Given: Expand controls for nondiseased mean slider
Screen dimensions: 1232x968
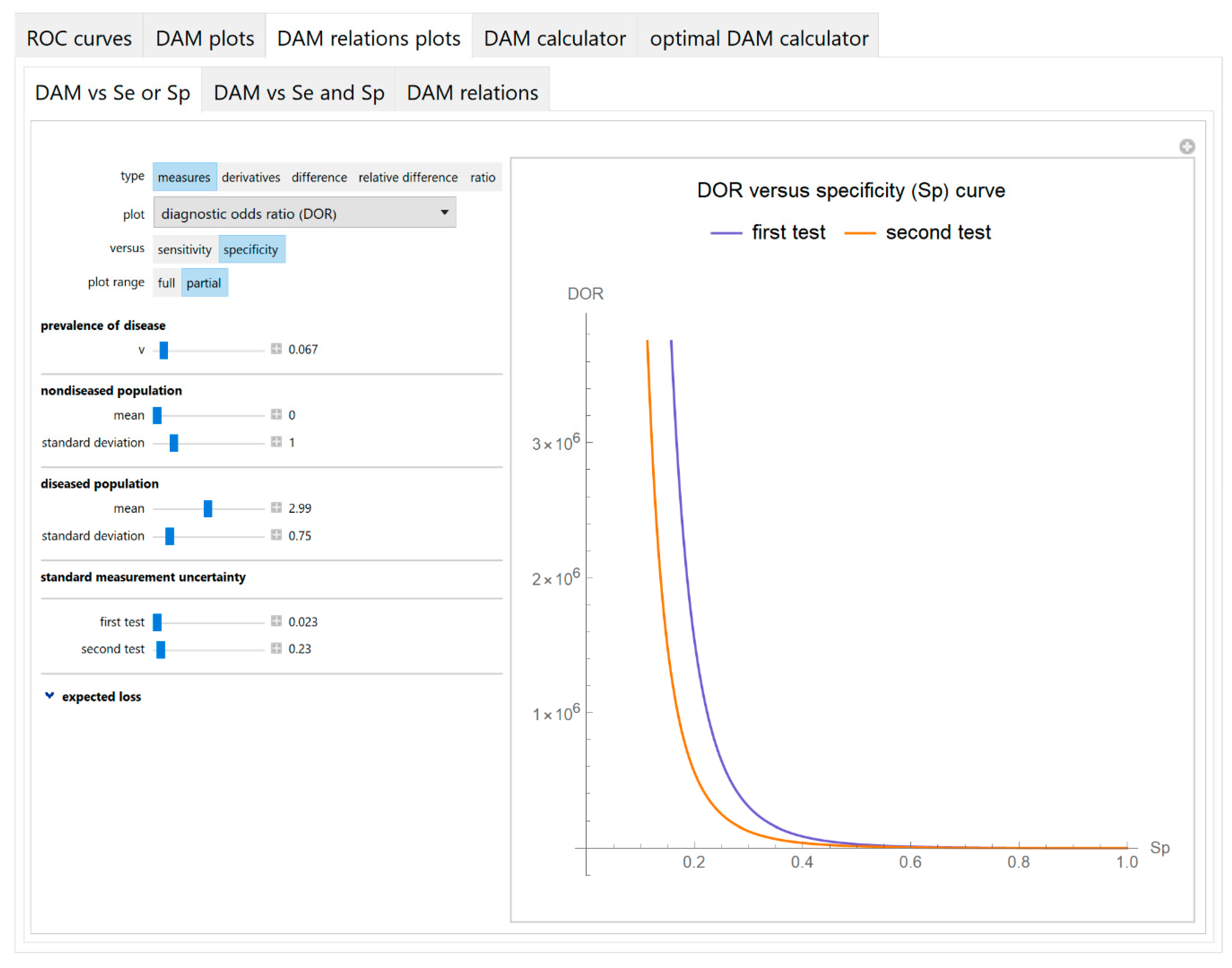Looking at the screenshot, I should [276, 415].
